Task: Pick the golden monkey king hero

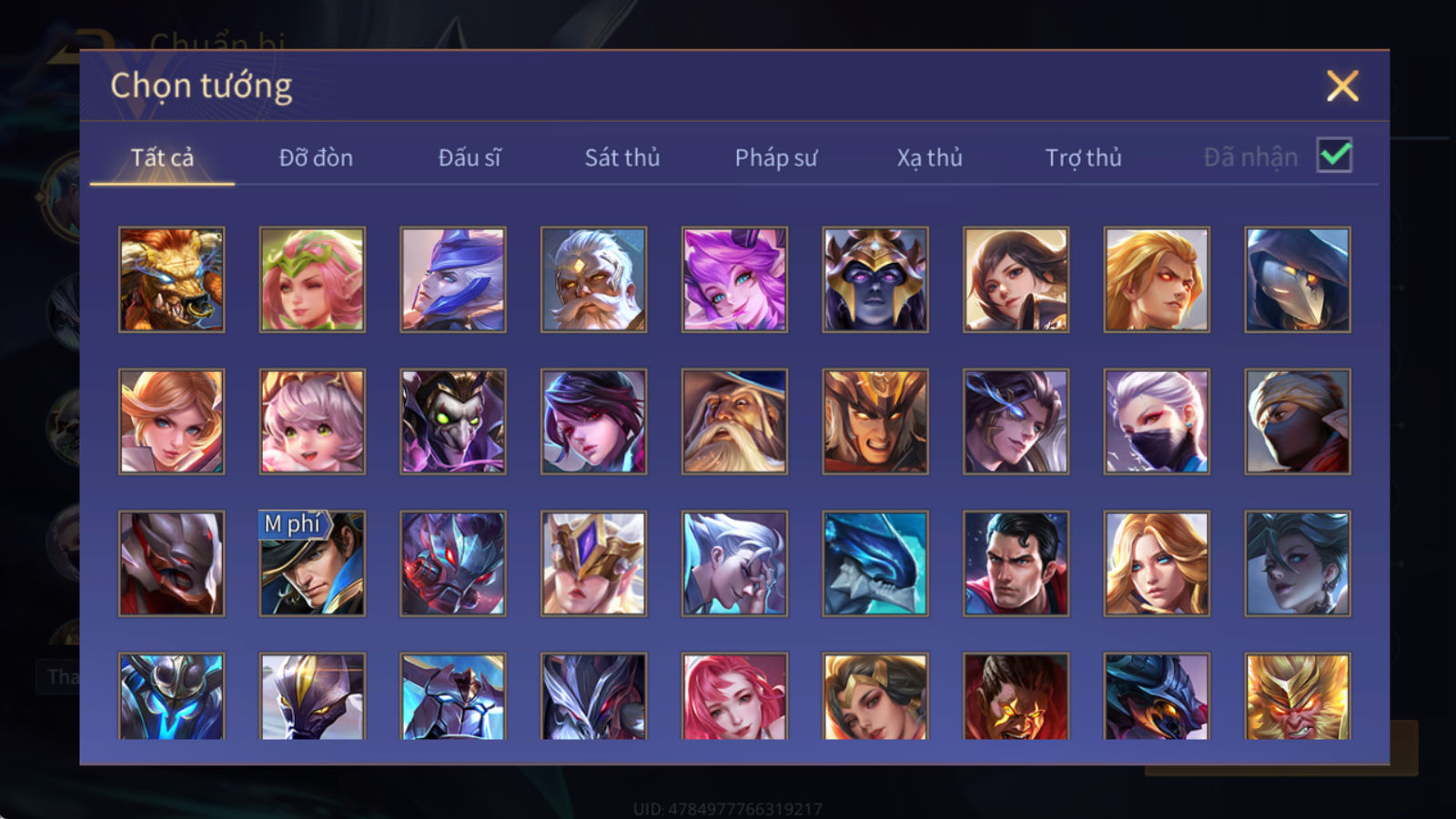Action: 1297,696
